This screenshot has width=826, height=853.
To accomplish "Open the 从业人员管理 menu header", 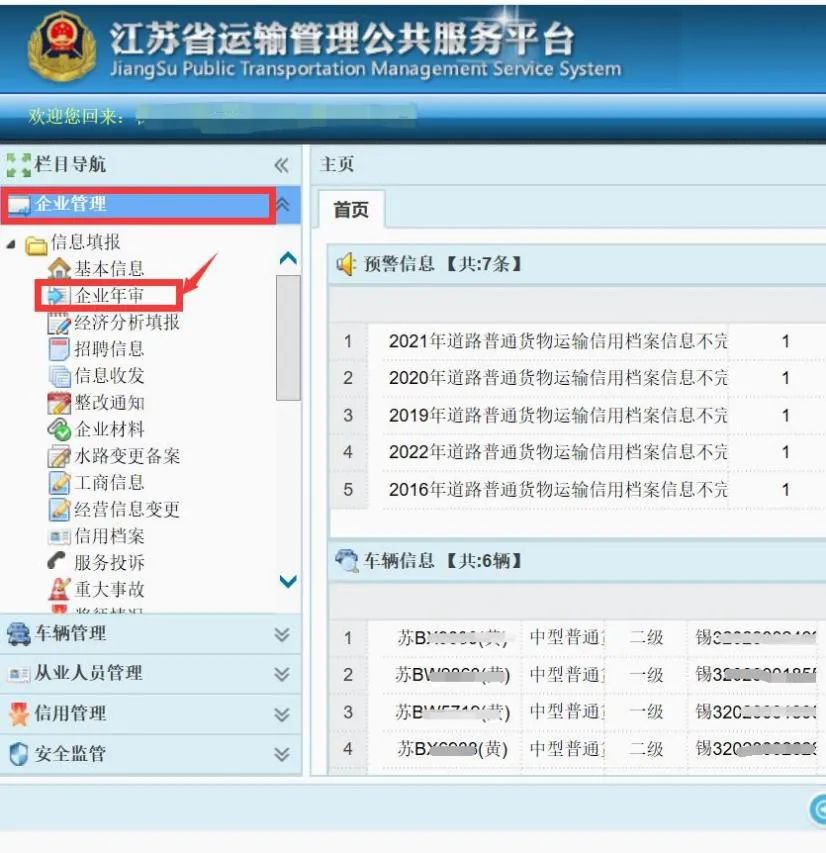I will pyautogui.click(x=150, y=675).
